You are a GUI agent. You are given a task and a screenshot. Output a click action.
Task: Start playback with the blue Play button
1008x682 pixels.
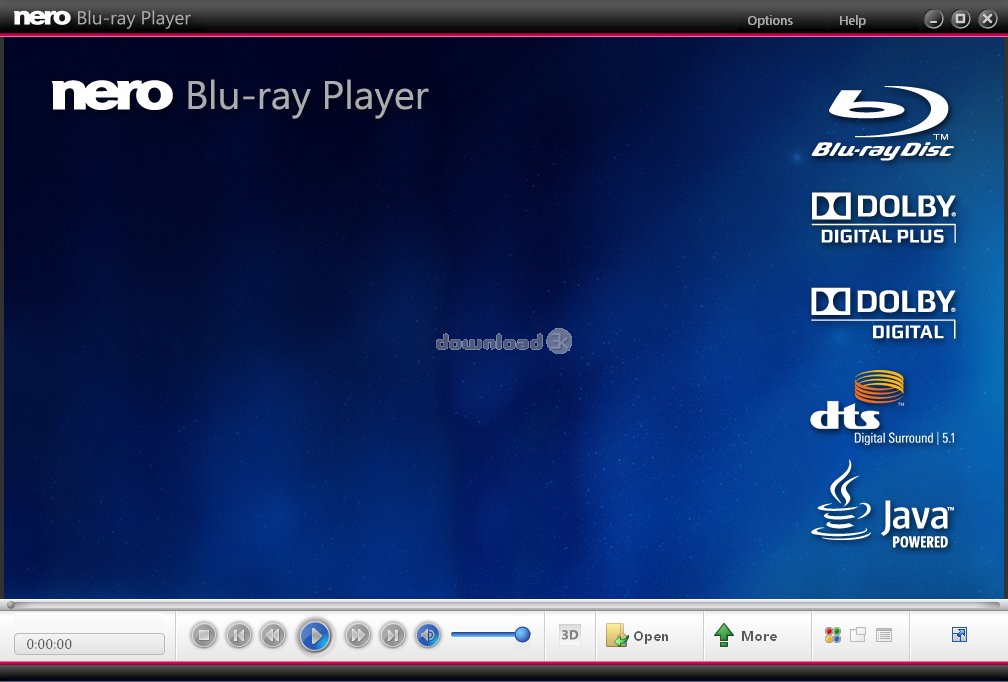pos(315,636)
